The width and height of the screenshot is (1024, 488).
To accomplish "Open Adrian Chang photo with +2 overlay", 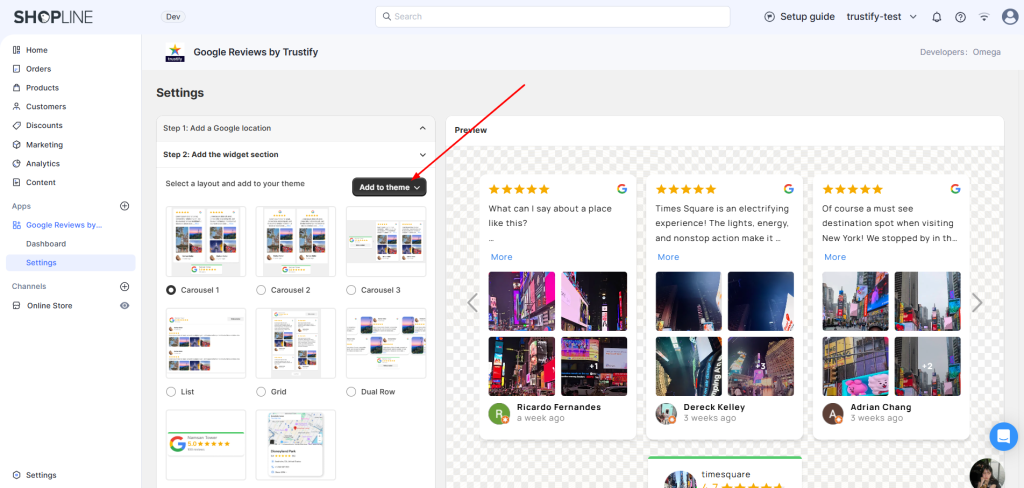I will coord(927,366).
